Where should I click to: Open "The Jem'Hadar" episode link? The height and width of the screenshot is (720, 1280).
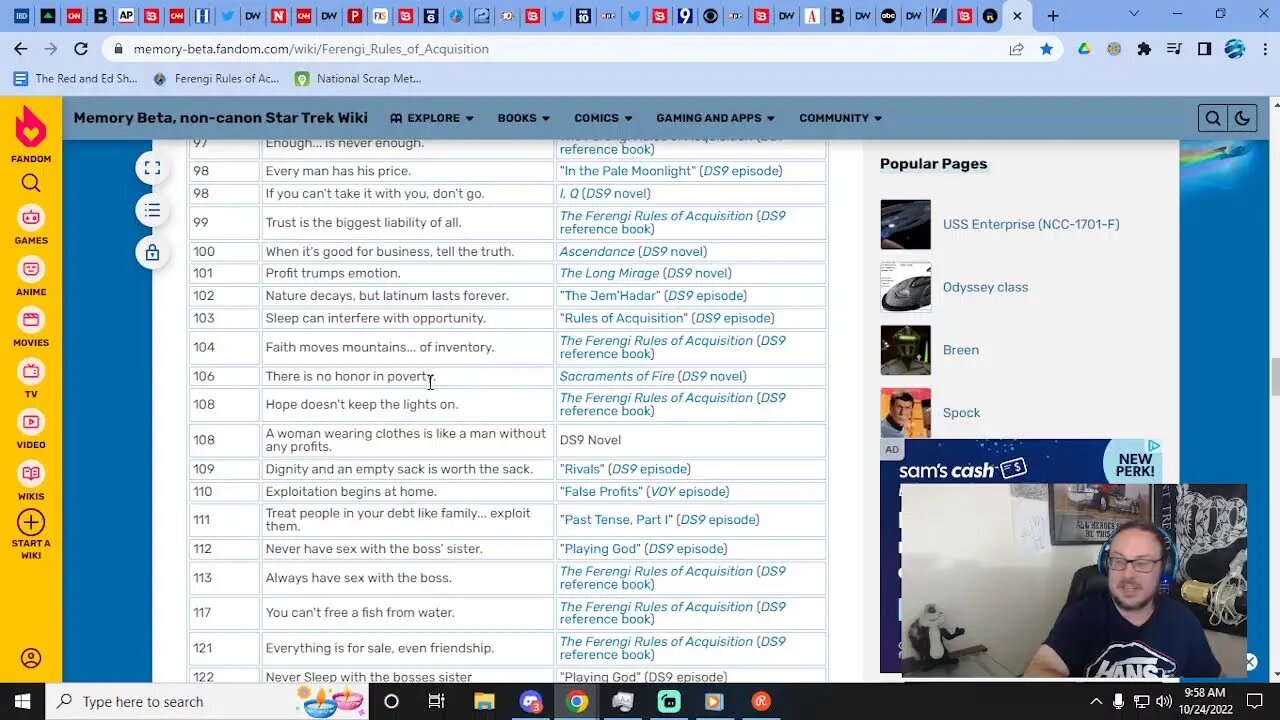pyautogui.click(x=610, y=296)
